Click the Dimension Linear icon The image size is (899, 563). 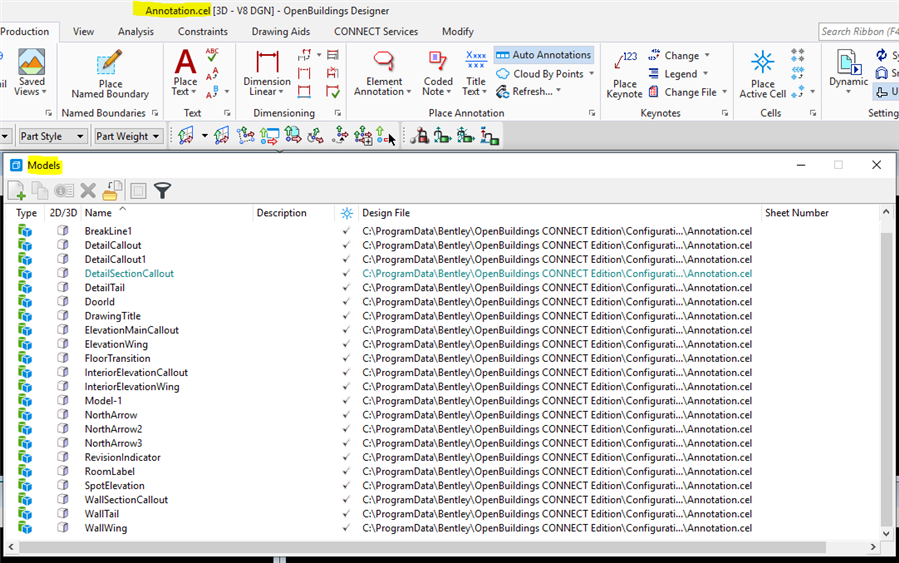[x=267, y=62]
